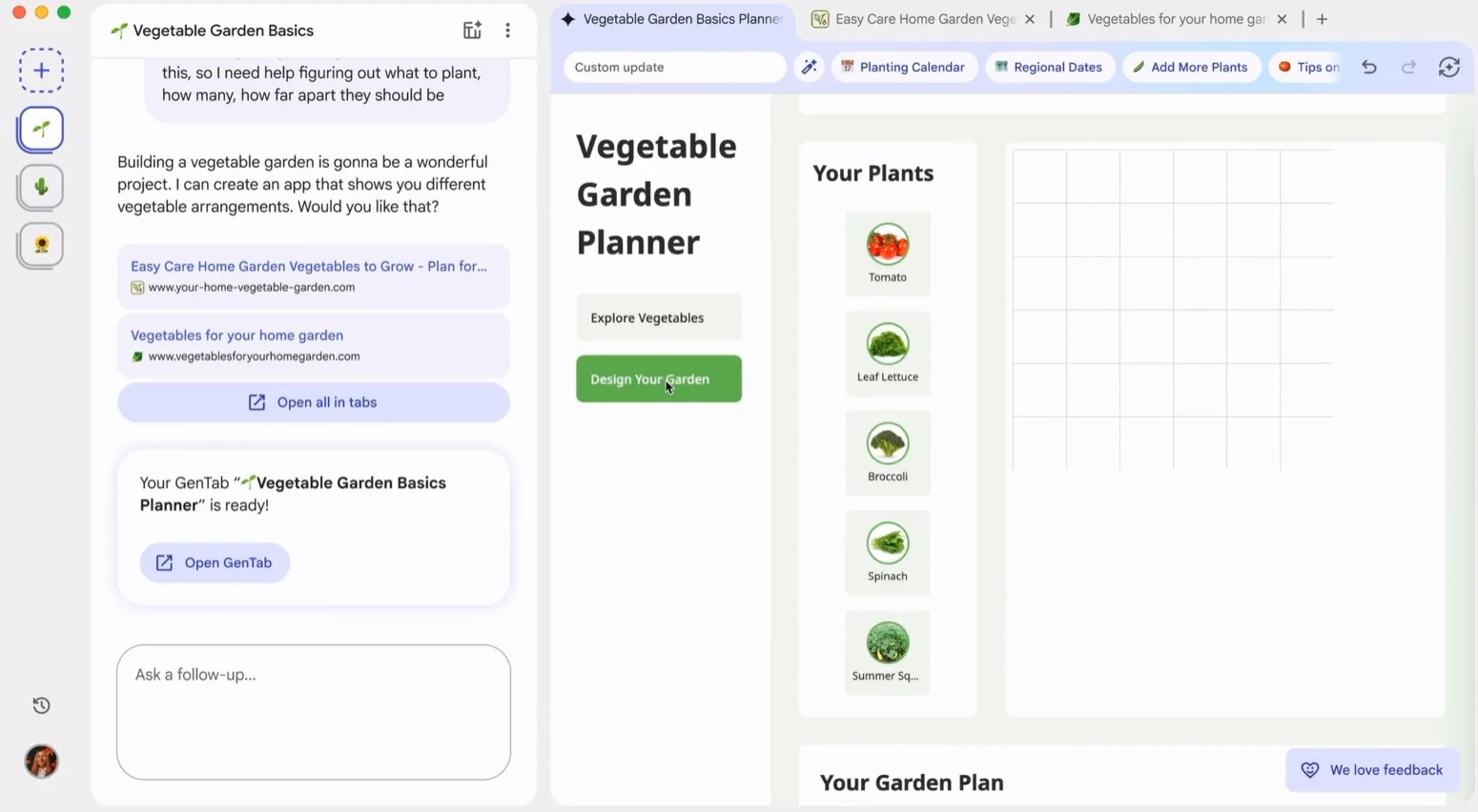
Task: Click the undo arrow icon
Action: click(1369, 67)
